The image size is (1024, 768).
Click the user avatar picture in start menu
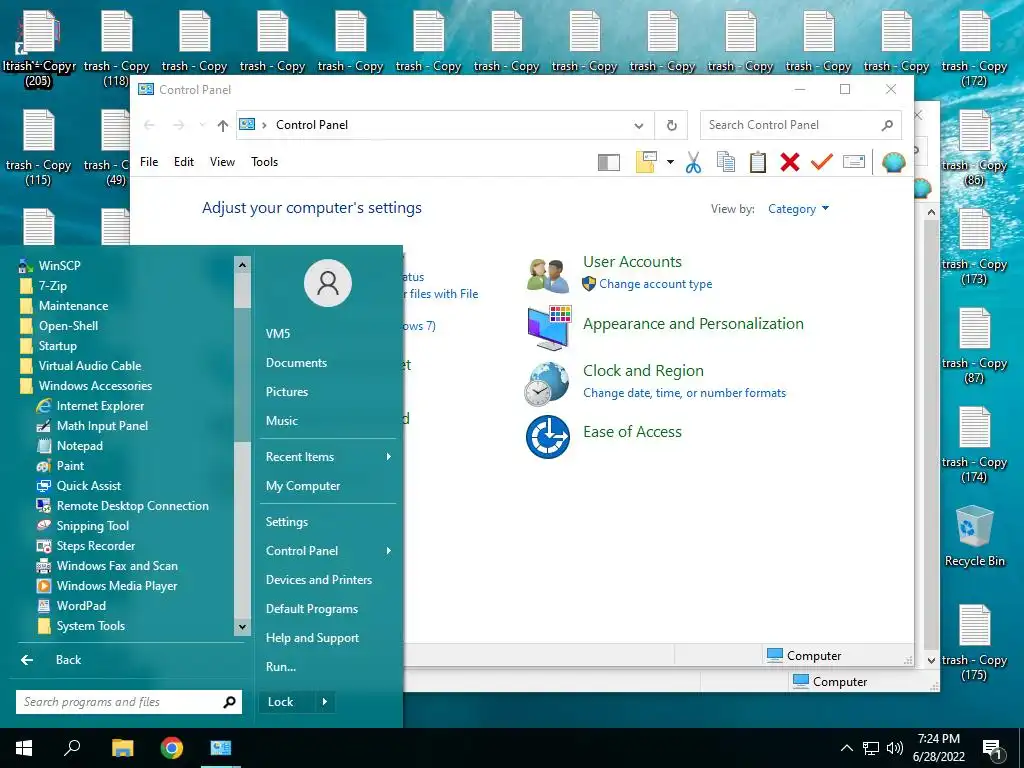pyautogui.click(x=328, y=283)
